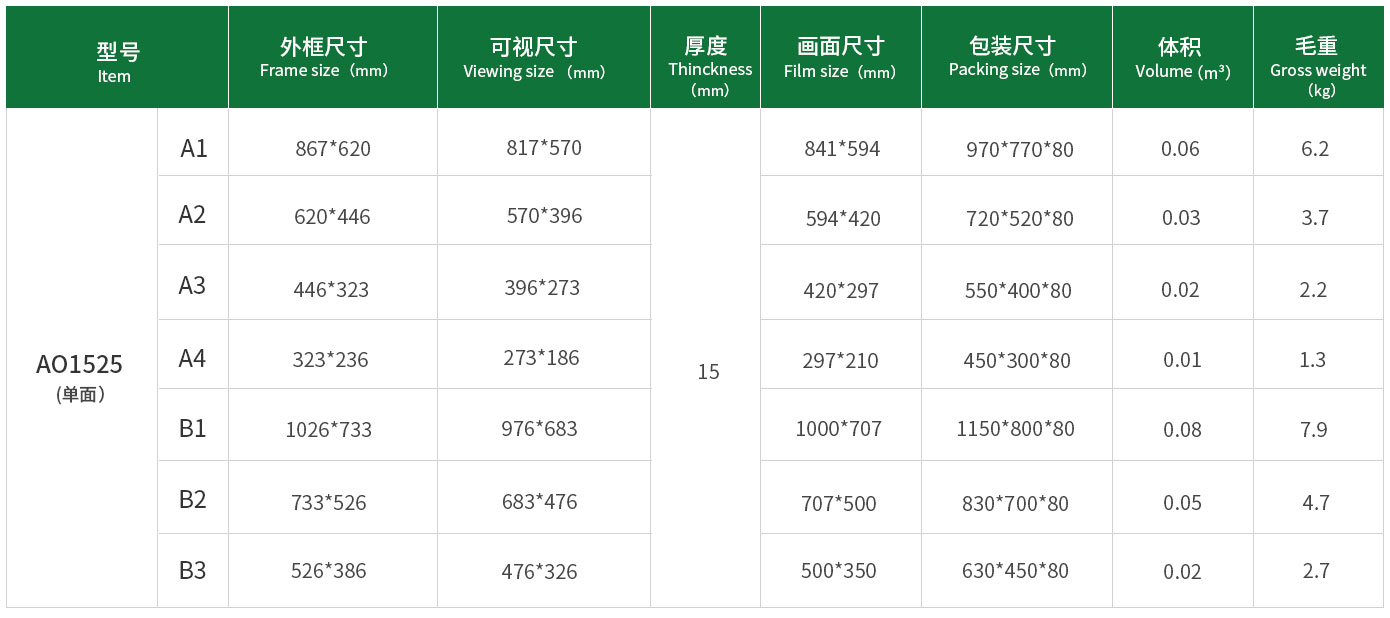Select the B3 row label
The width and height of the screenshot is (1390, 618).
[192, 571]
